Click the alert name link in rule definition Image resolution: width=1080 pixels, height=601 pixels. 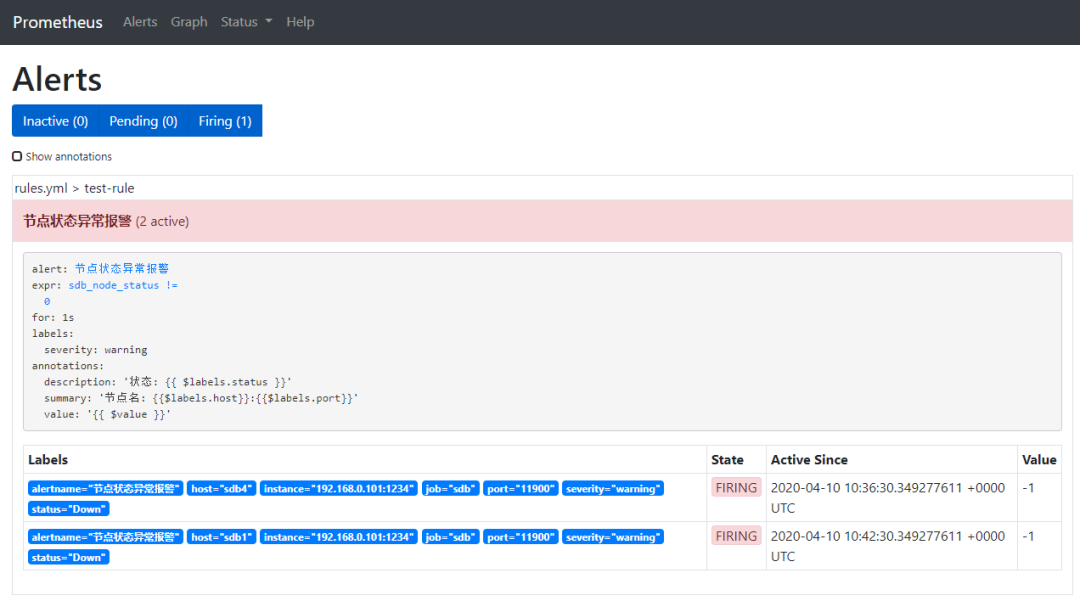[x=121, y=269]
